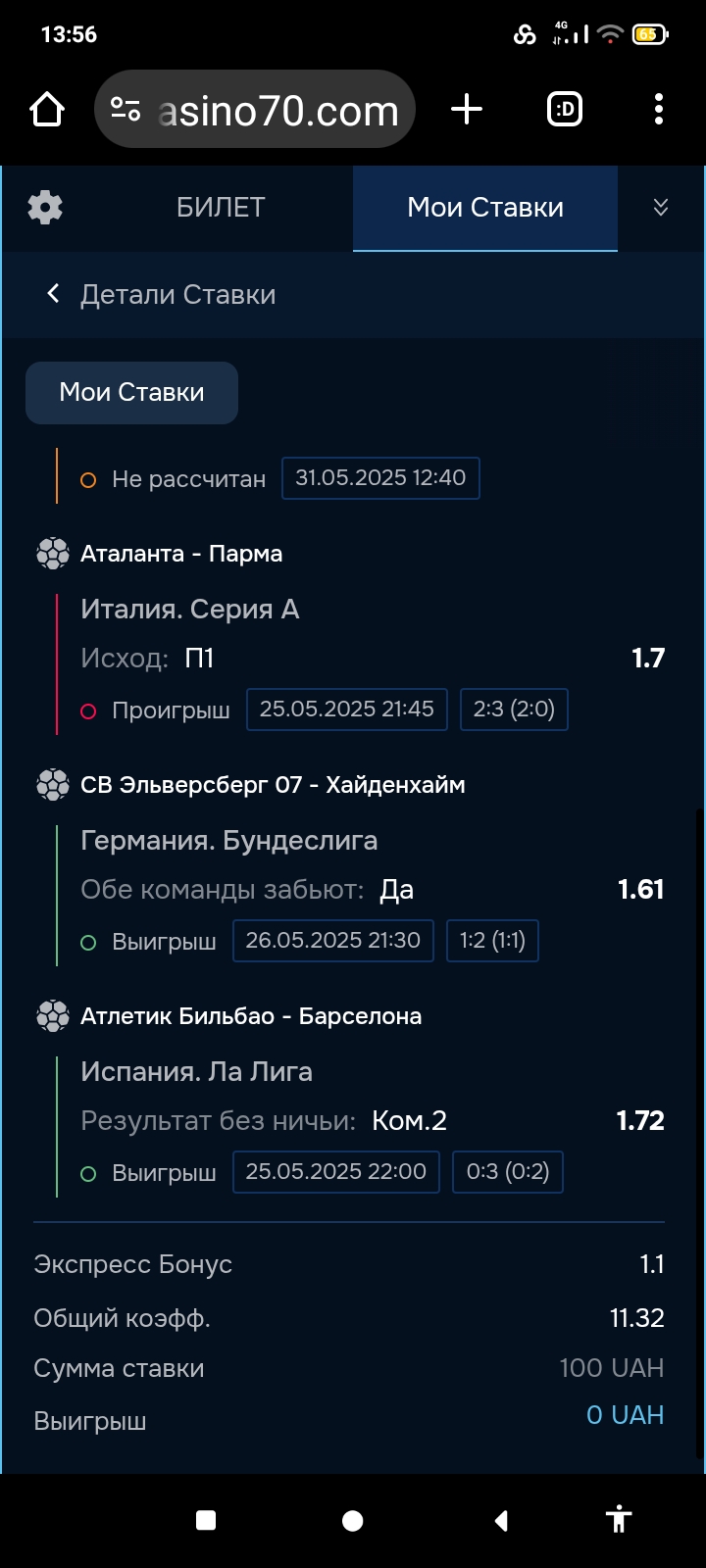Image resolution: width=706 pixels, height=1568 pixels.
Task: Open the browser tab switcher
Action: point(565,110)
